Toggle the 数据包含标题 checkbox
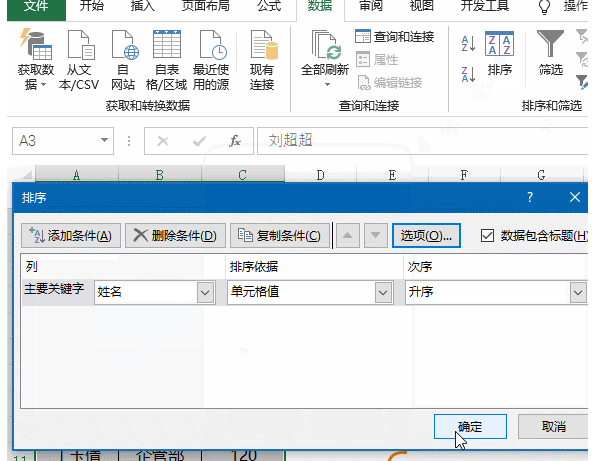 (487, 236)
